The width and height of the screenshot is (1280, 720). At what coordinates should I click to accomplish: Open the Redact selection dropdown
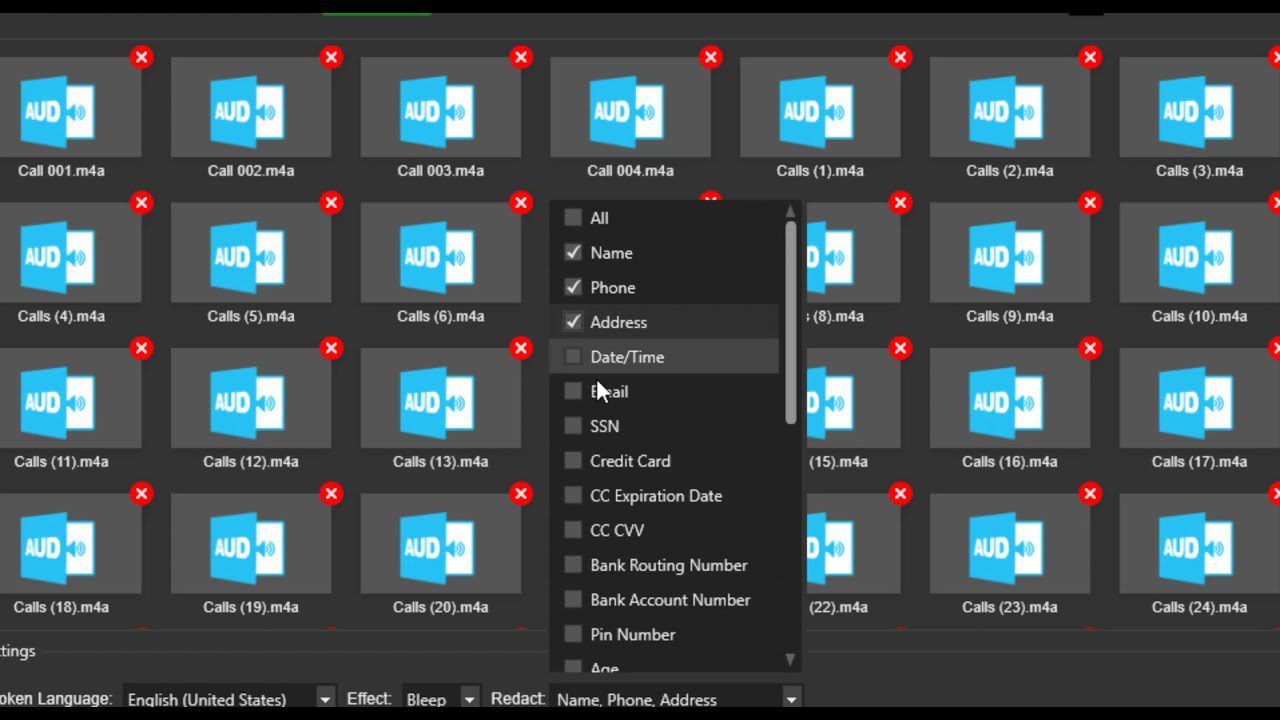790,698
